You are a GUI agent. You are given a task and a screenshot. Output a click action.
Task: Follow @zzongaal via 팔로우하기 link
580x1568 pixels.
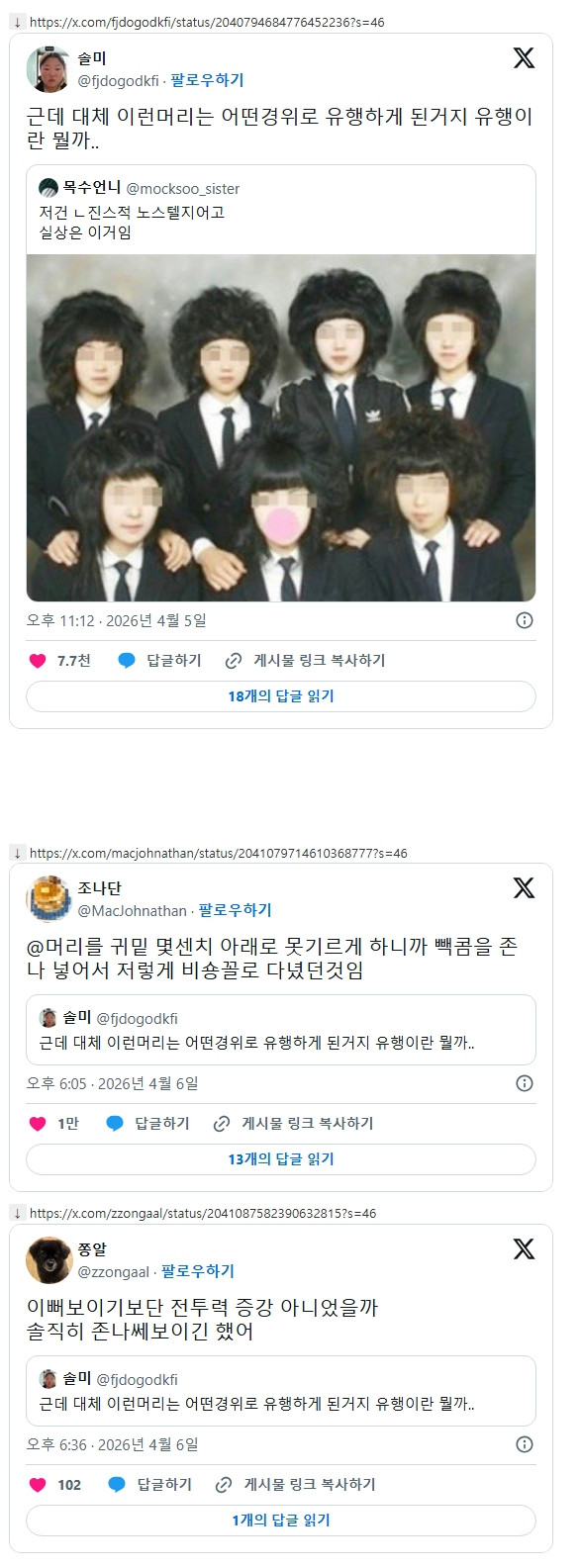[198, 1271]
